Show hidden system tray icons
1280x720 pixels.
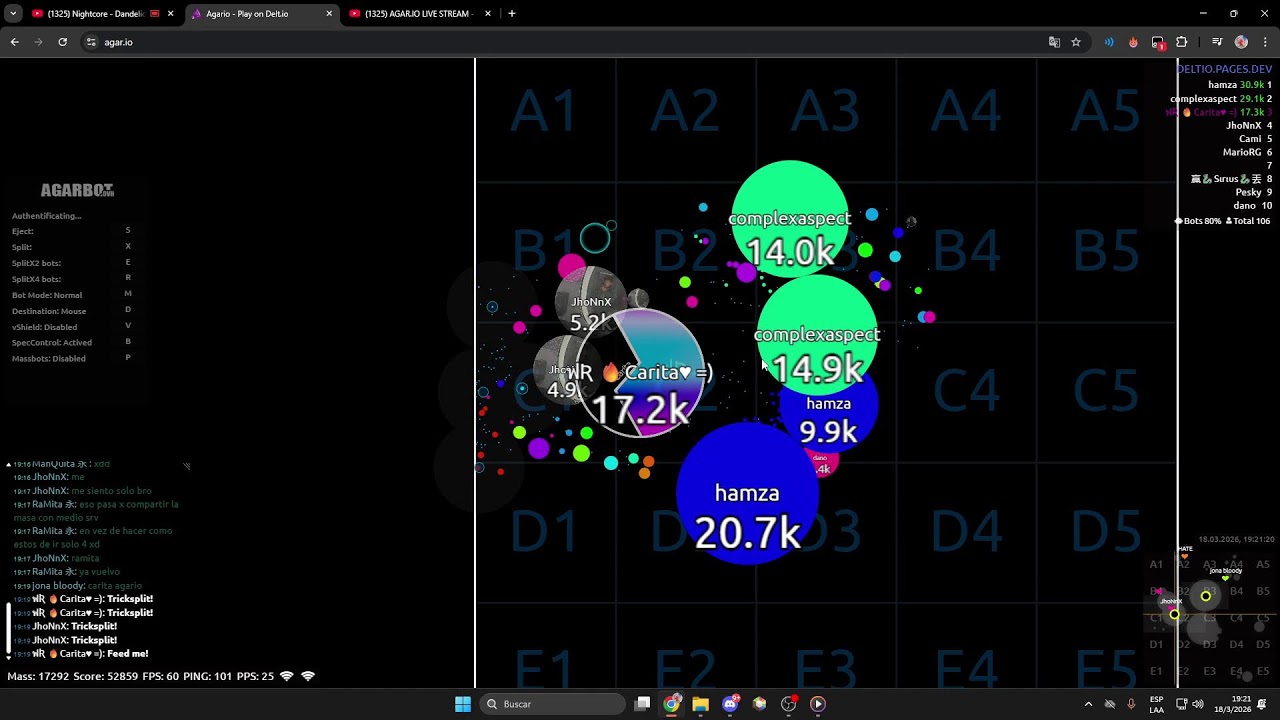tap(1088, 704)
